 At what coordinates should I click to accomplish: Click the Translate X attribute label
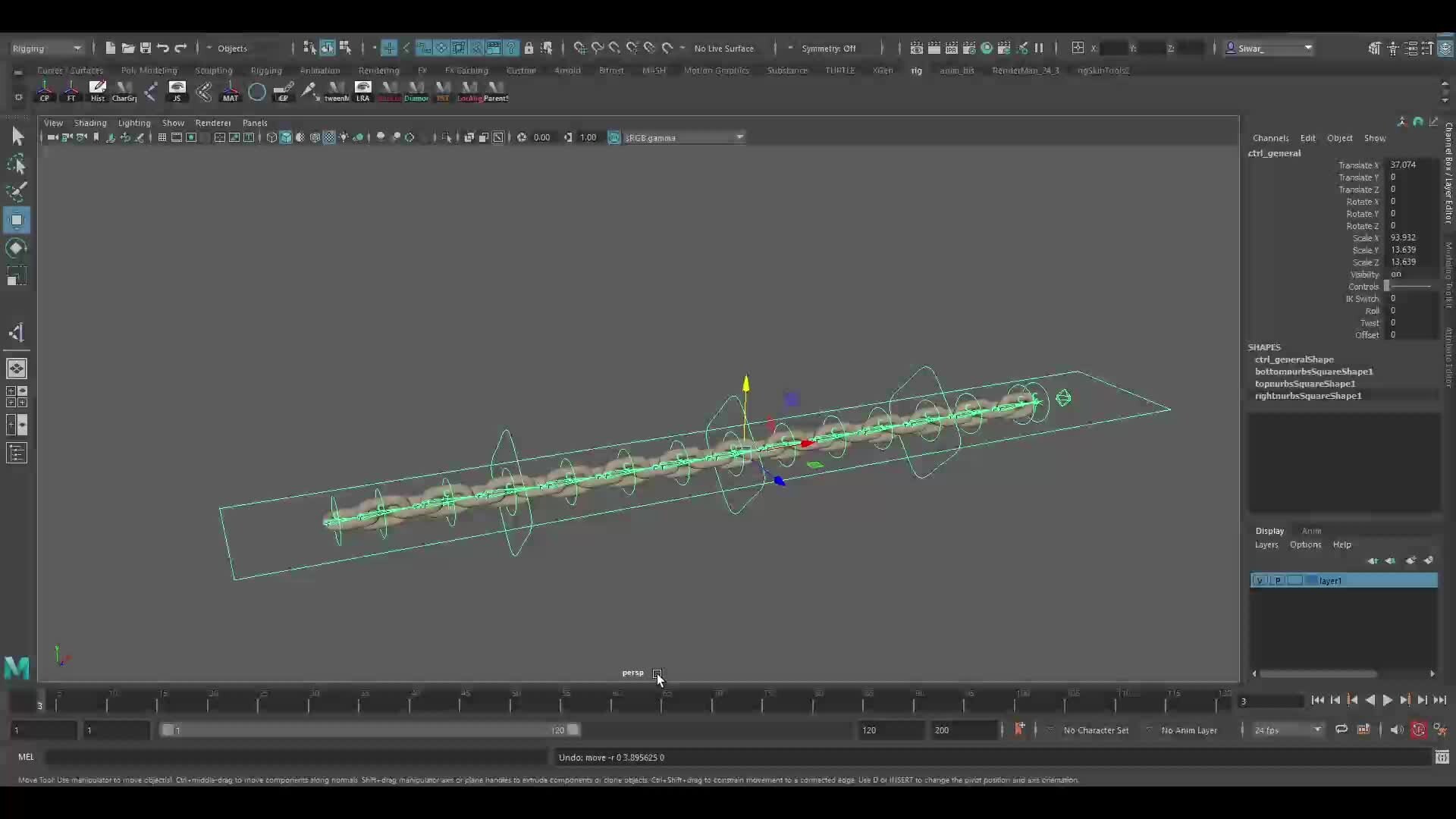click(x=1358, y=165)
